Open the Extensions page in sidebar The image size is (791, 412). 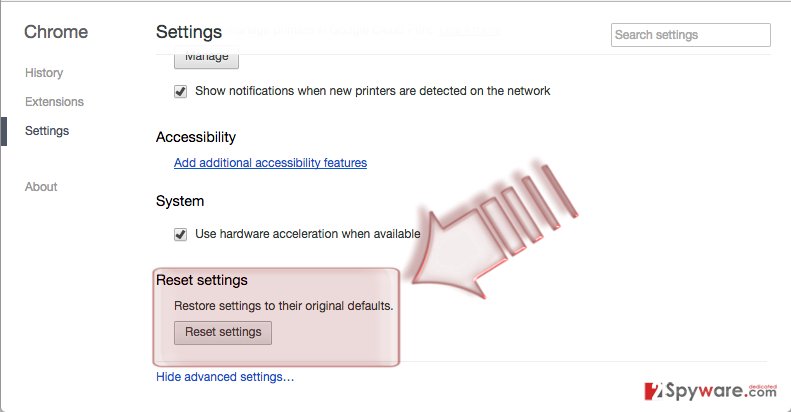point(54,101)
